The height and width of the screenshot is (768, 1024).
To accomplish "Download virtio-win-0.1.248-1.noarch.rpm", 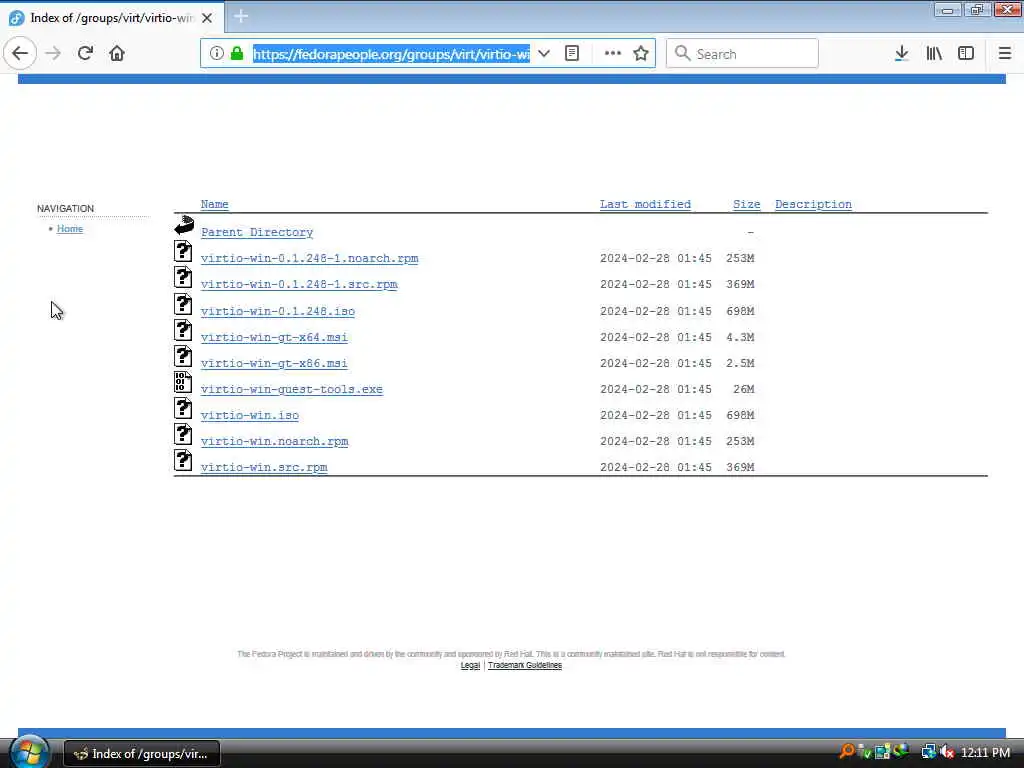I will (x=310, y=259).
